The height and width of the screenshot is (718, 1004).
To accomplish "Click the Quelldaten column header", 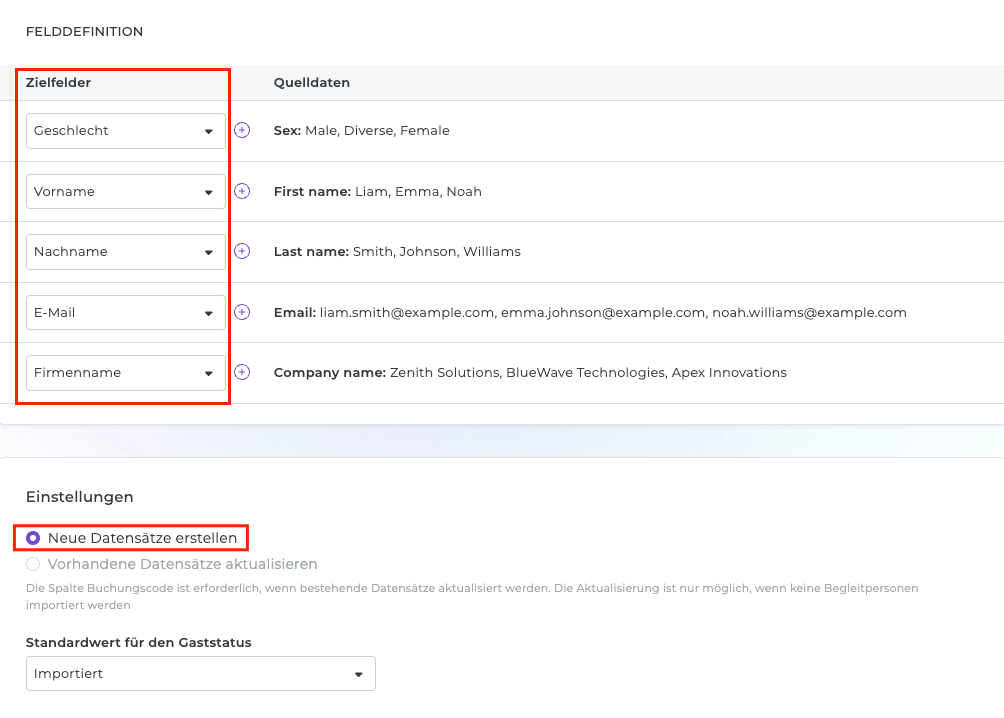I will click(312, 83).
